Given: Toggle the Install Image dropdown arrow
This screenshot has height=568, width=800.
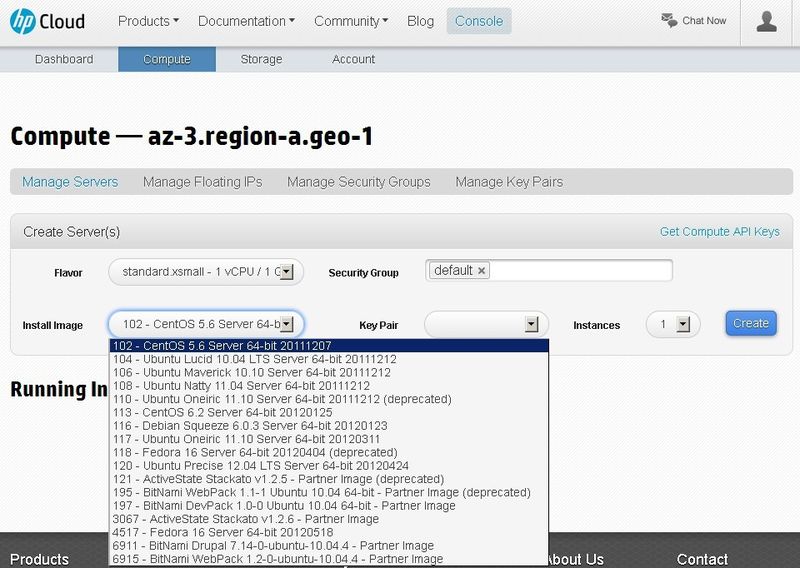Looking at the screenshot, I should coord(287,324).
